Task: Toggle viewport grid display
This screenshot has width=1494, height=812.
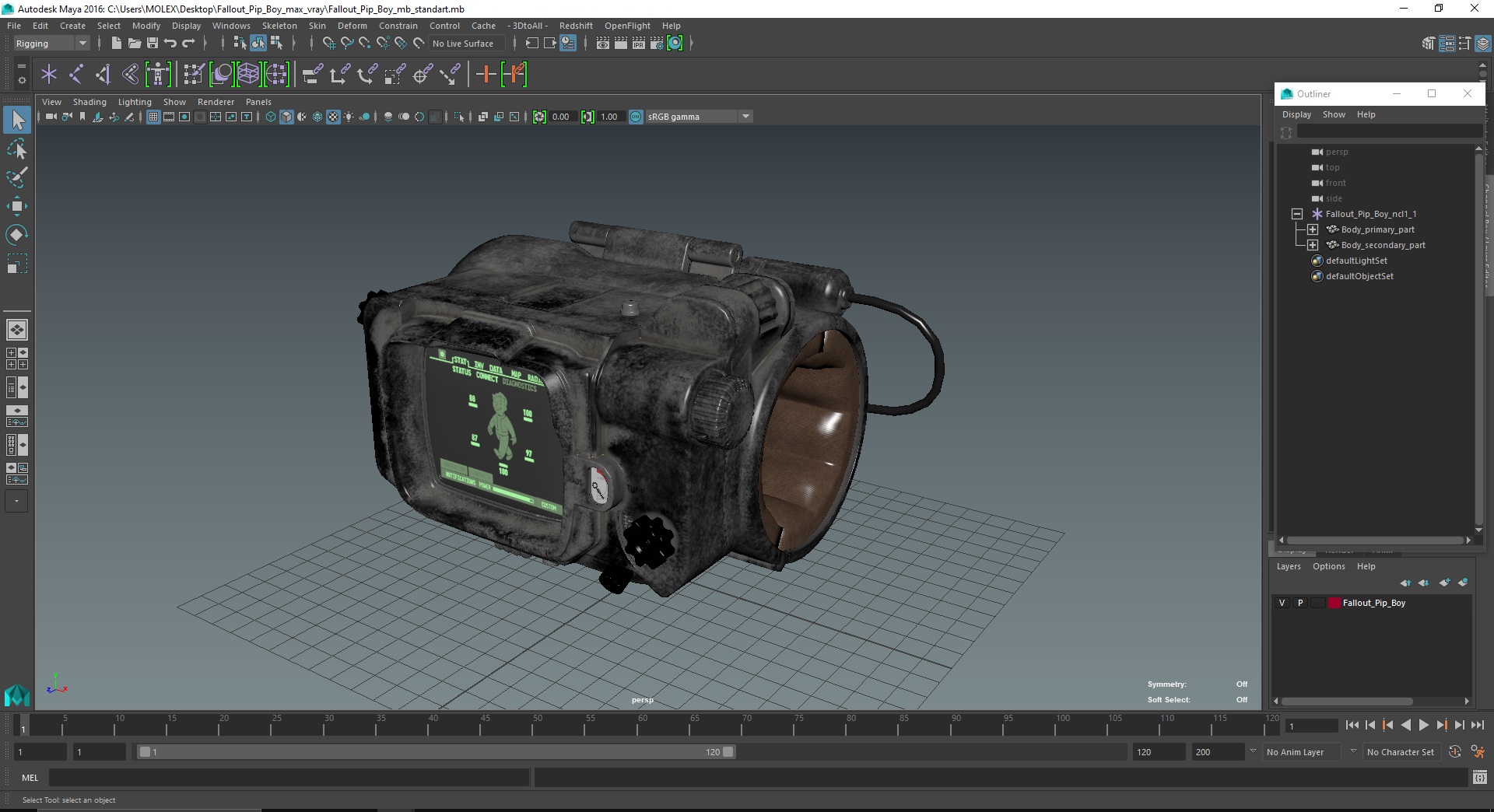Action: click(153, 117)
